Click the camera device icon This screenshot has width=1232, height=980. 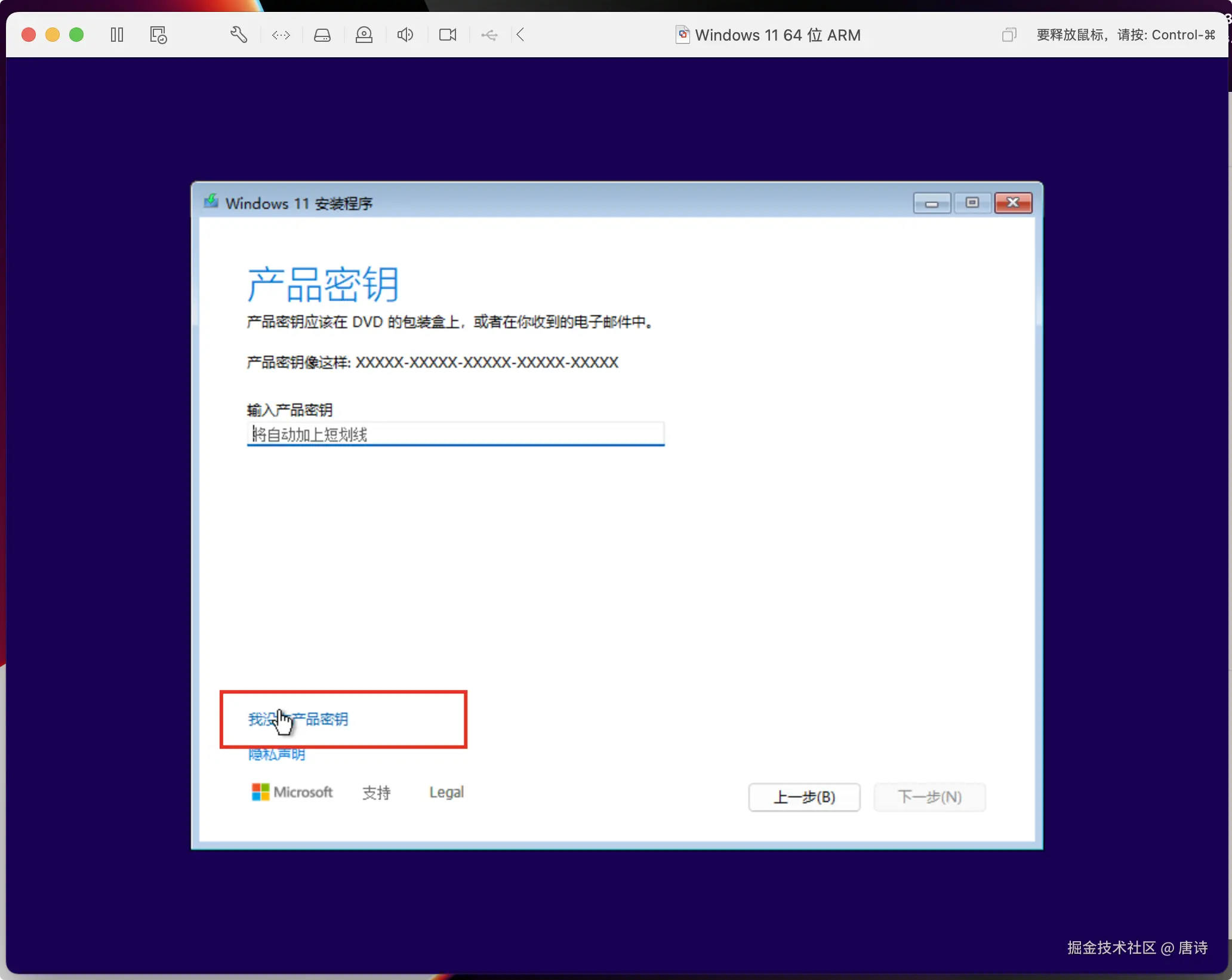pyautogui.click(x=448, y=35)
